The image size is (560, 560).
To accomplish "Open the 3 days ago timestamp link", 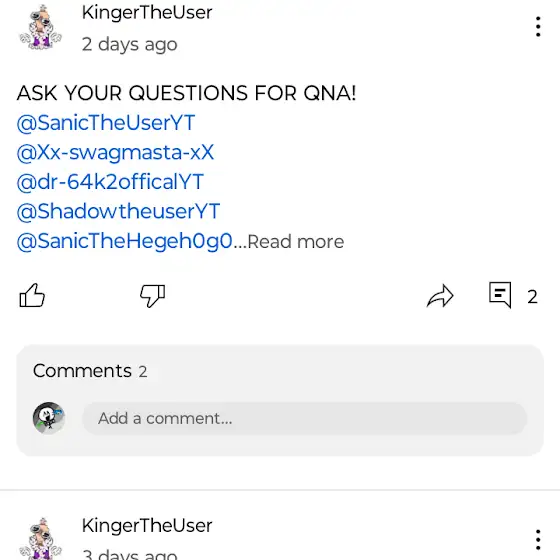I will click(130, 554).
